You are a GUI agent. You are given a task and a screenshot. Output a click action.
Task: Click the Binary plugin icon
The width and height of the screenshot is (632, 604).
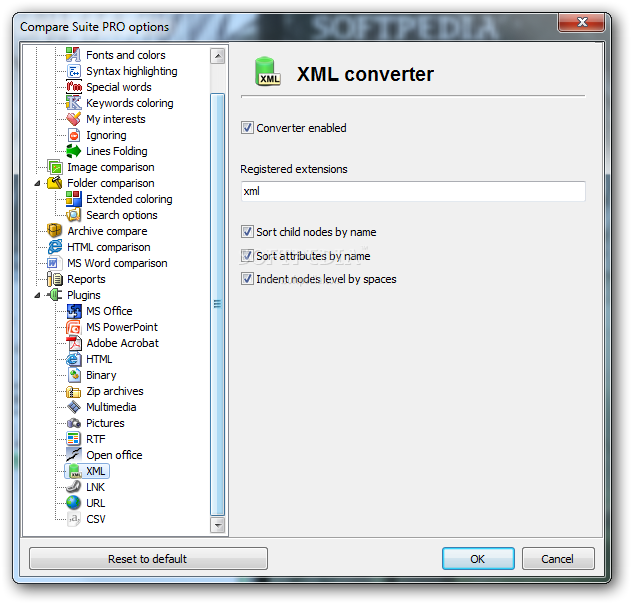click(73, 375)
